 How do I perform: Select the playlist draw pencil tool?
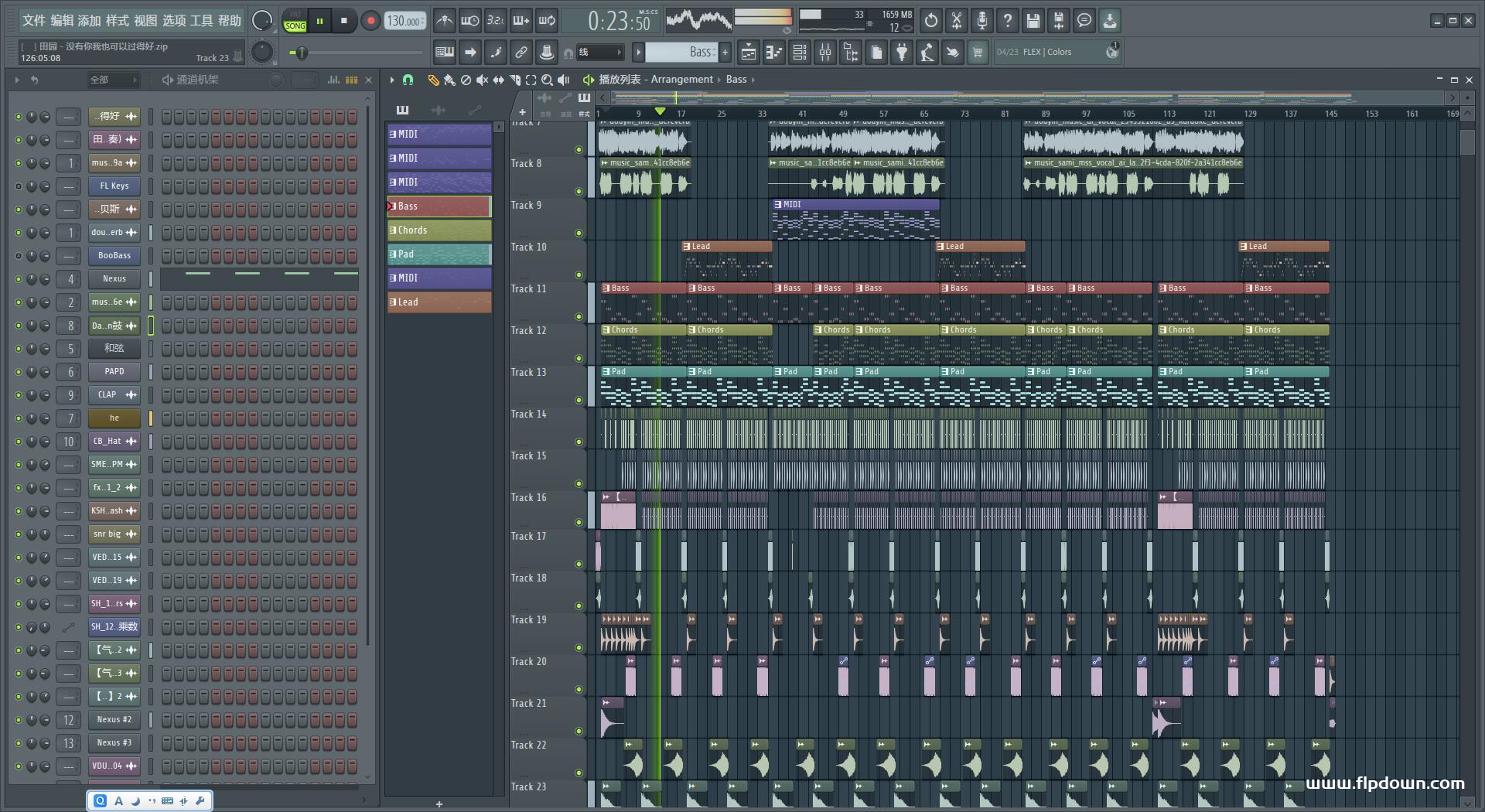pos(433,80)
